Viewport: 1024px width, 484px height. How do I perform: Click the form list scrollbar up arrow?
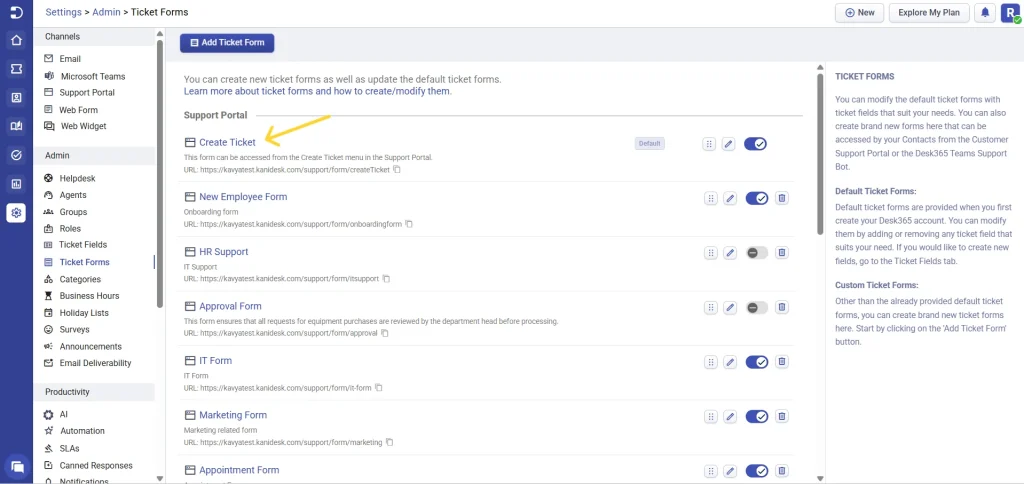(820, 67)
